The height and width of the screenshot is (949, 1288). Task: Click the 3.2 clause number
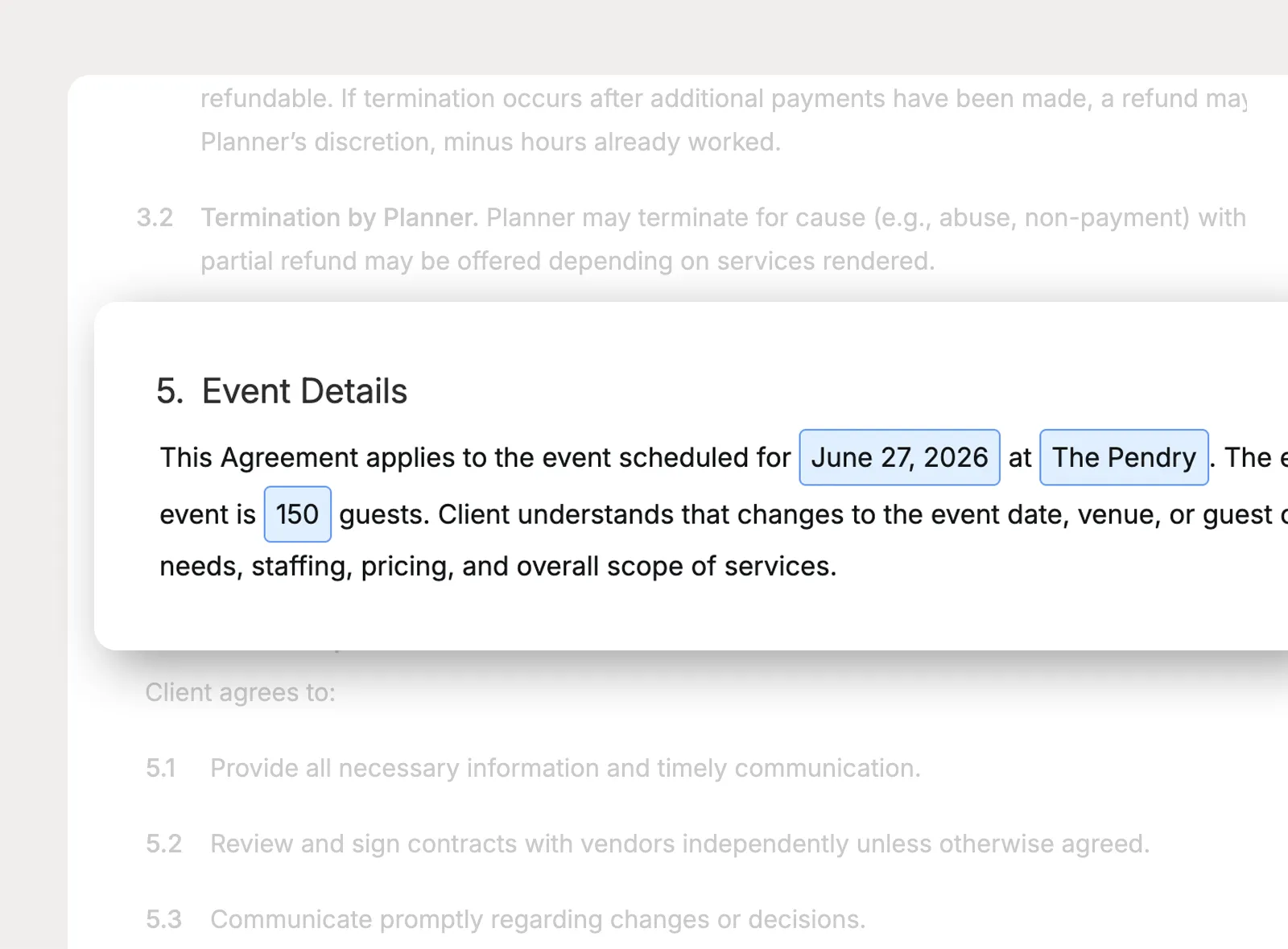(x=155, y=217)
